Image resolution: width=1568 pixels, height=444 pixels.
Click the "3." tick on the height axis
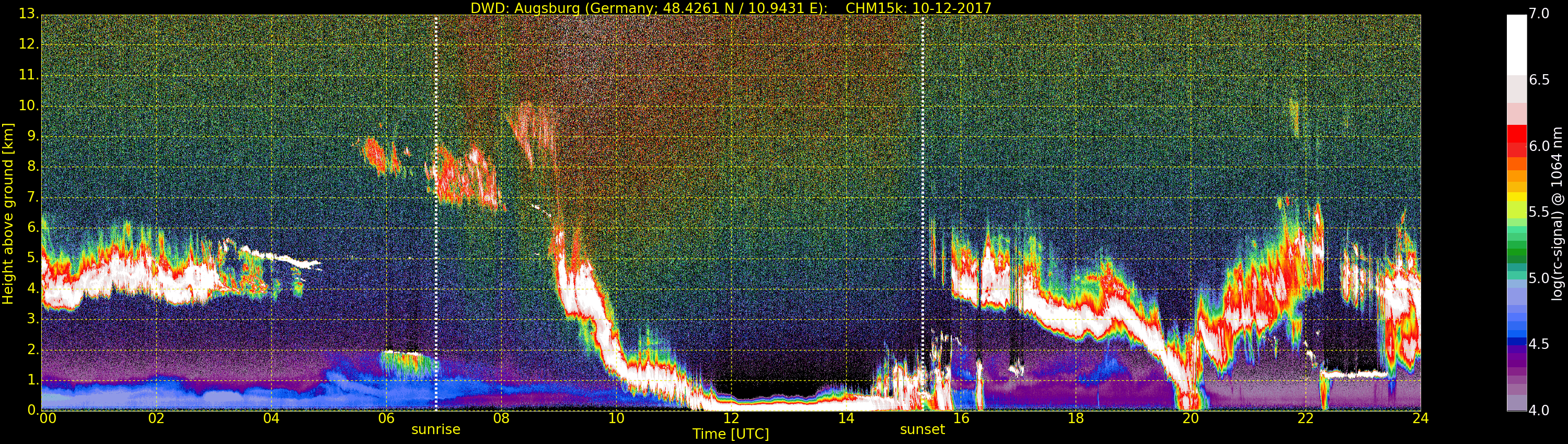tap(33, 319)
